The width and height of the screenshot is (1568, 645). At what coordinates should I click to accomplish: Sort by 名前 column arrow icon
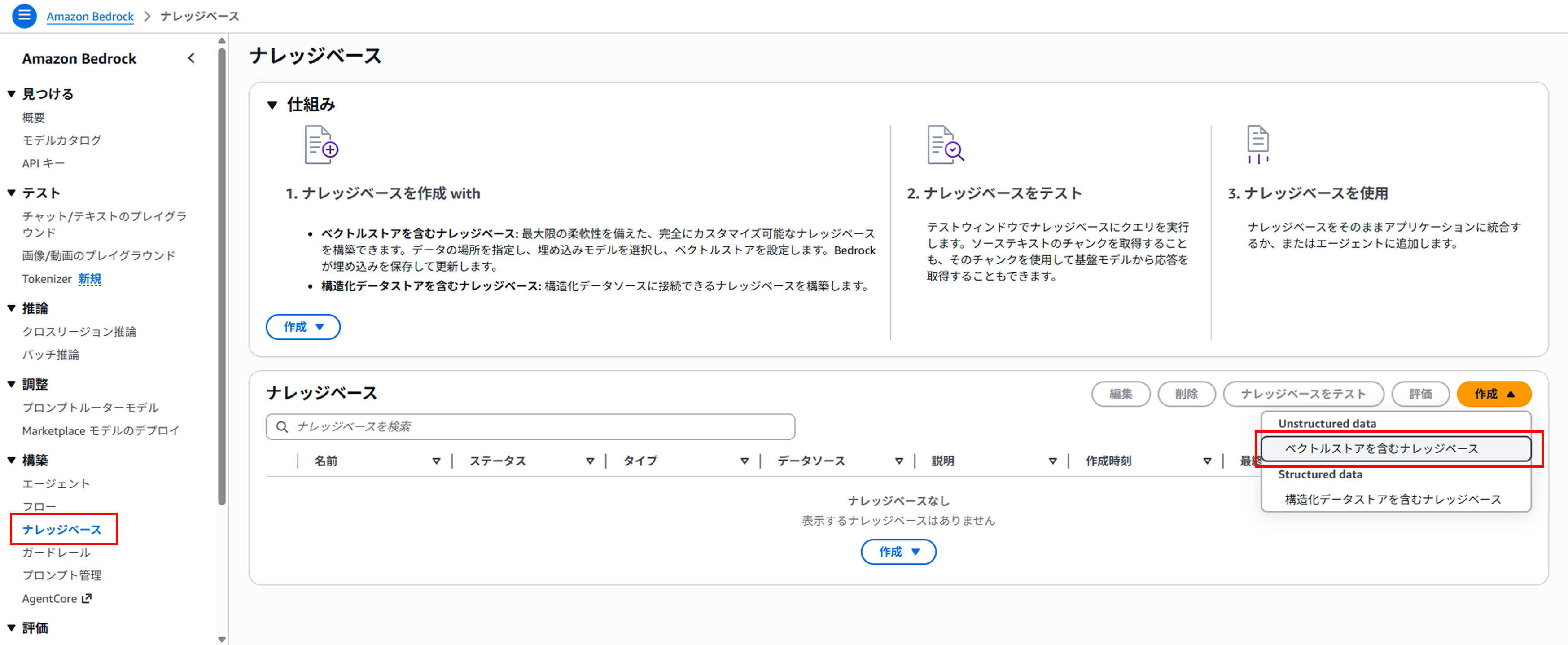click(436, 461)
